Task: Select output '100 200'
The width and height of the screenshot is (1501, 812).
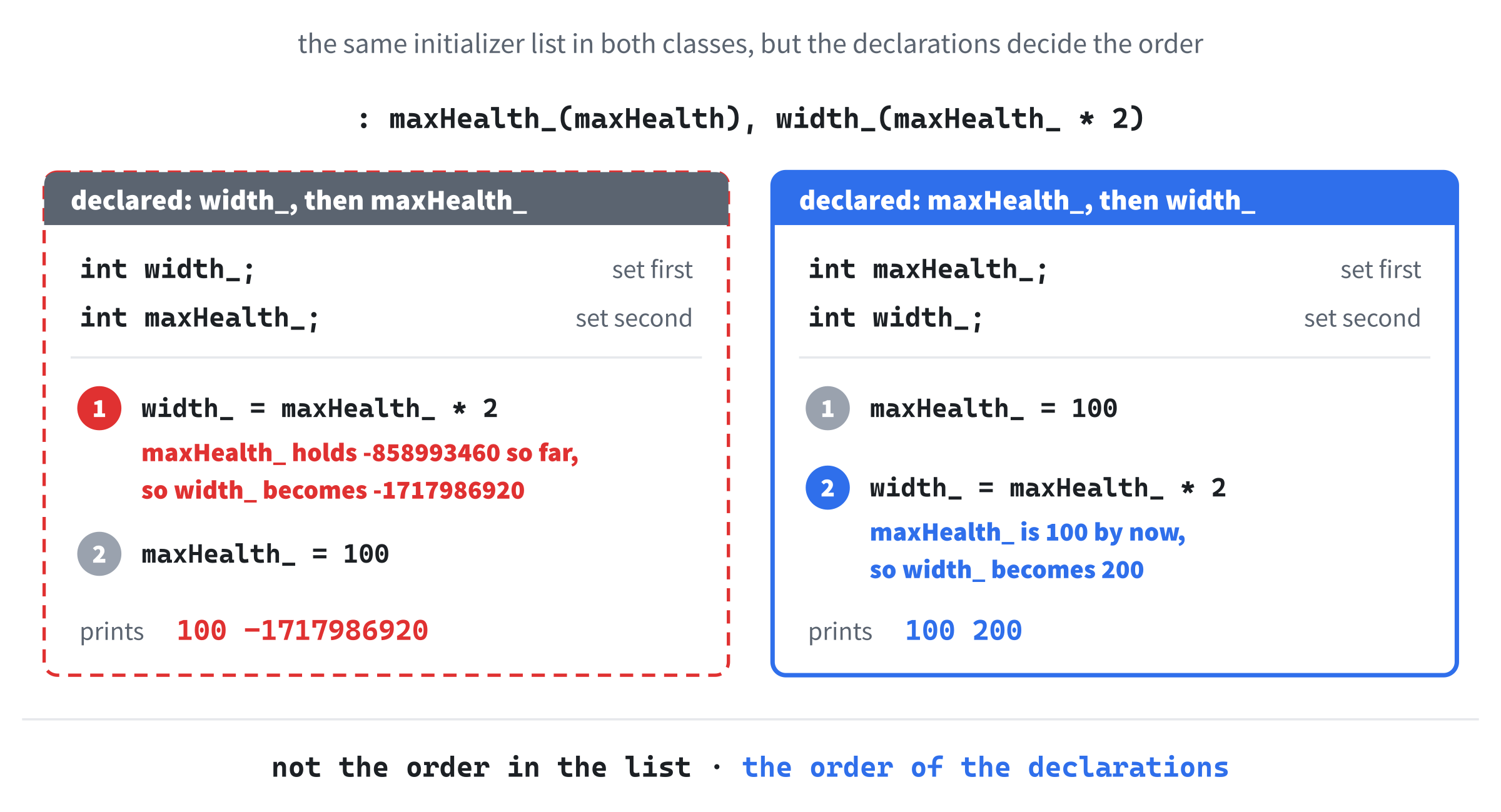Action: (x=963, y=631)
